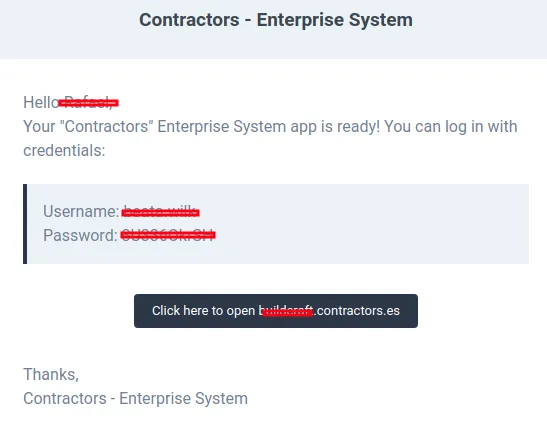Click the "Hello" greeting word
This screenshot has width=547, height=422.
[41, 103]
